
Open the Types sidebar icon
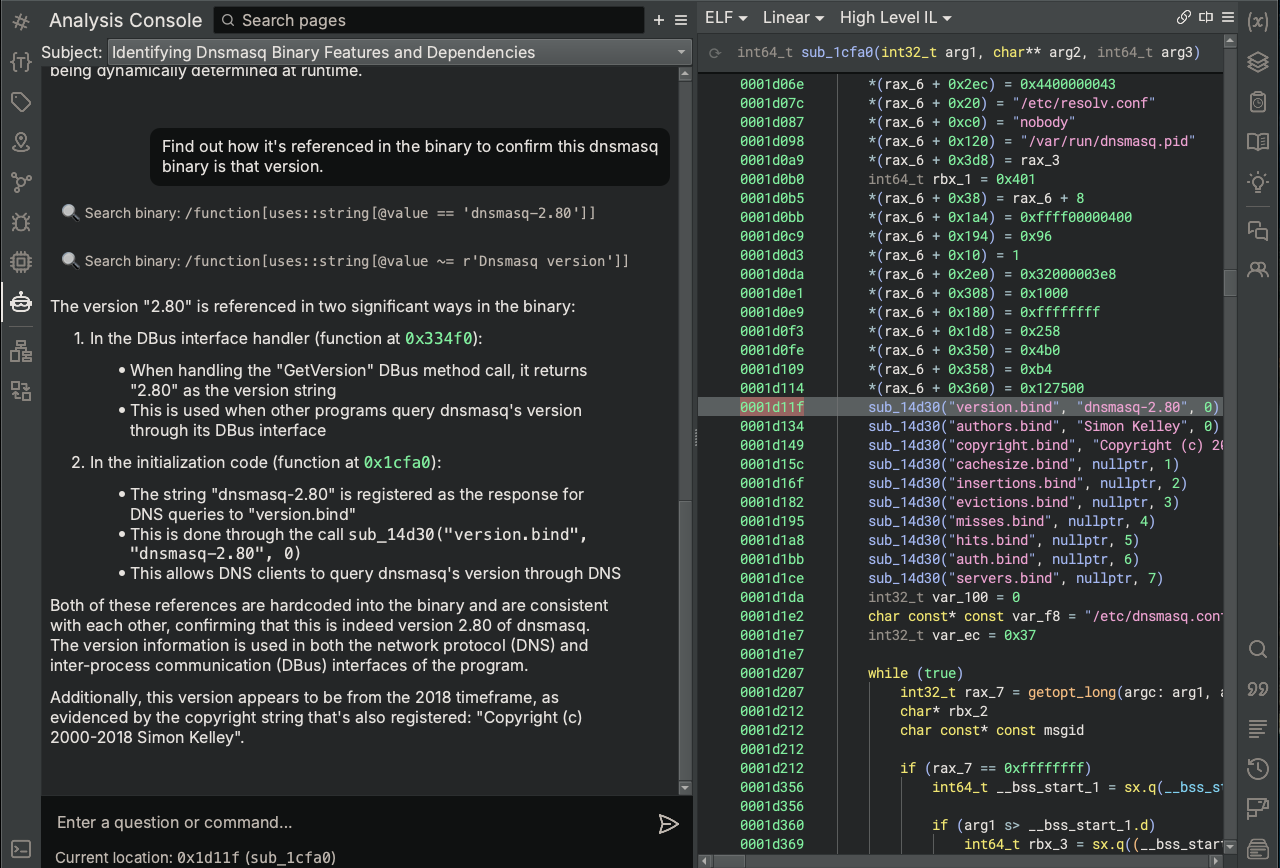coord(20,62)
